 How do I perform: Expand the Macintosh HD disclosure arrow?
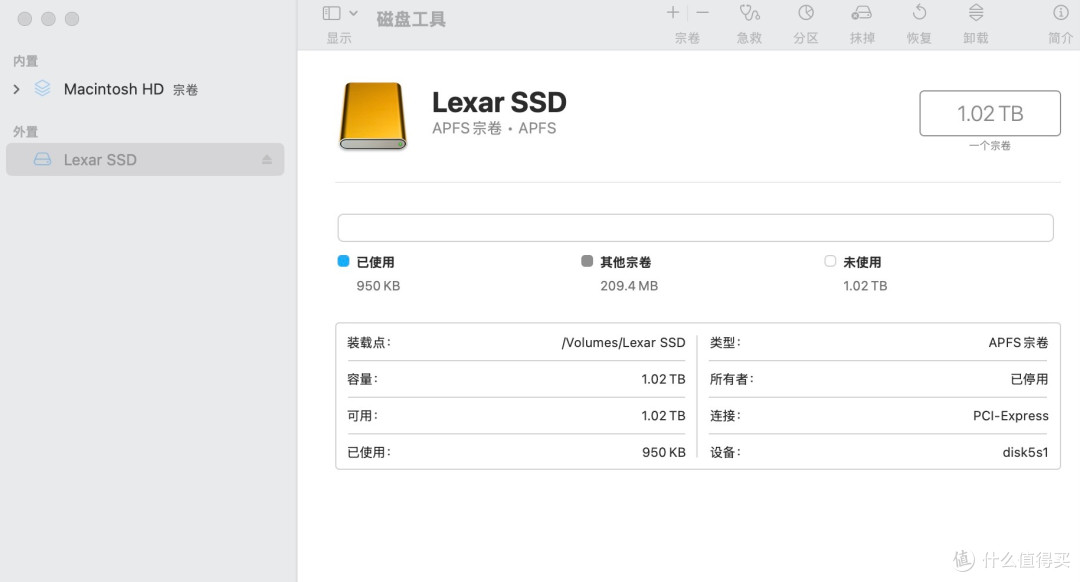(x=17, y=89)
